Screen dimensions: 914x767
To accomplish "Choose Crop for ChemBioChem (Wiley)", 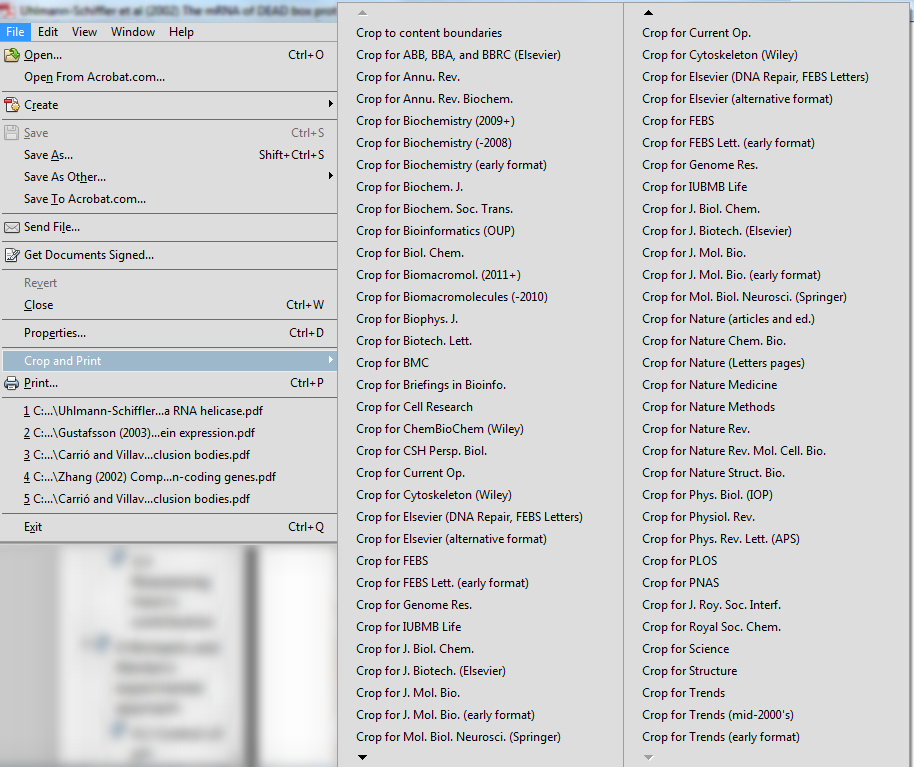I will click(440, 430).
